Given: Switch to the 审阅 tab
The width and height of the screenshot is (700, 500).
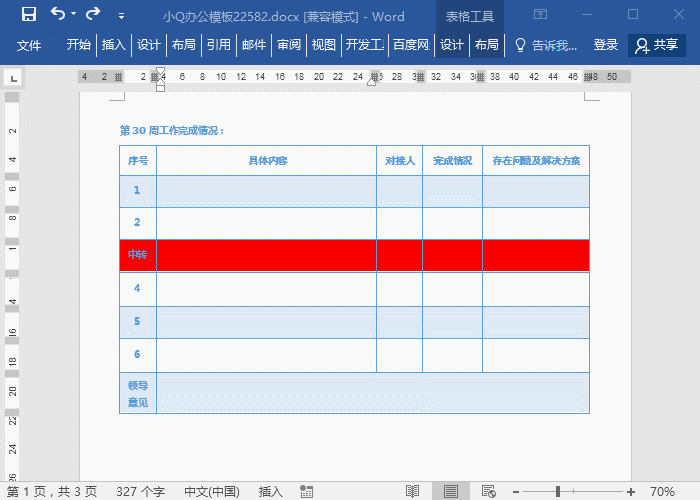Looking at the screenshot, I should coord(289,45).
